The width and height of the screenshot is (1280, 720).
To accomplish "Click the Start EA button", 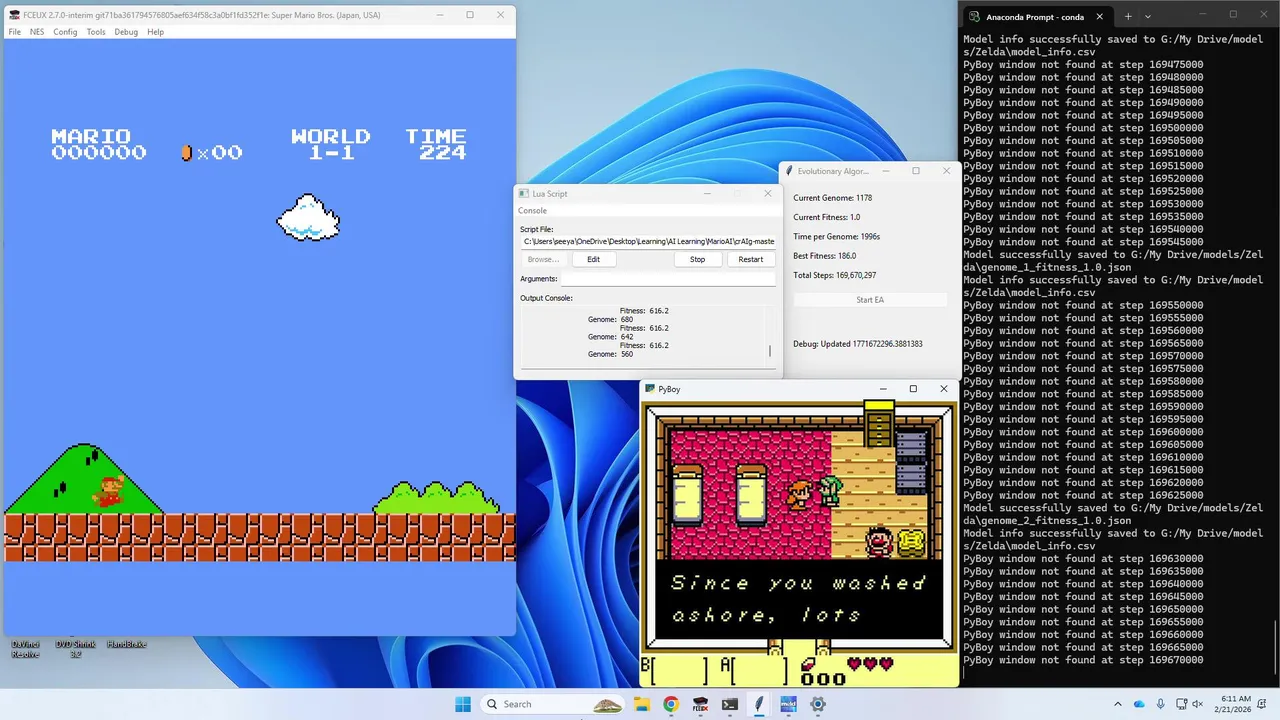I will [x=870, y=300].
